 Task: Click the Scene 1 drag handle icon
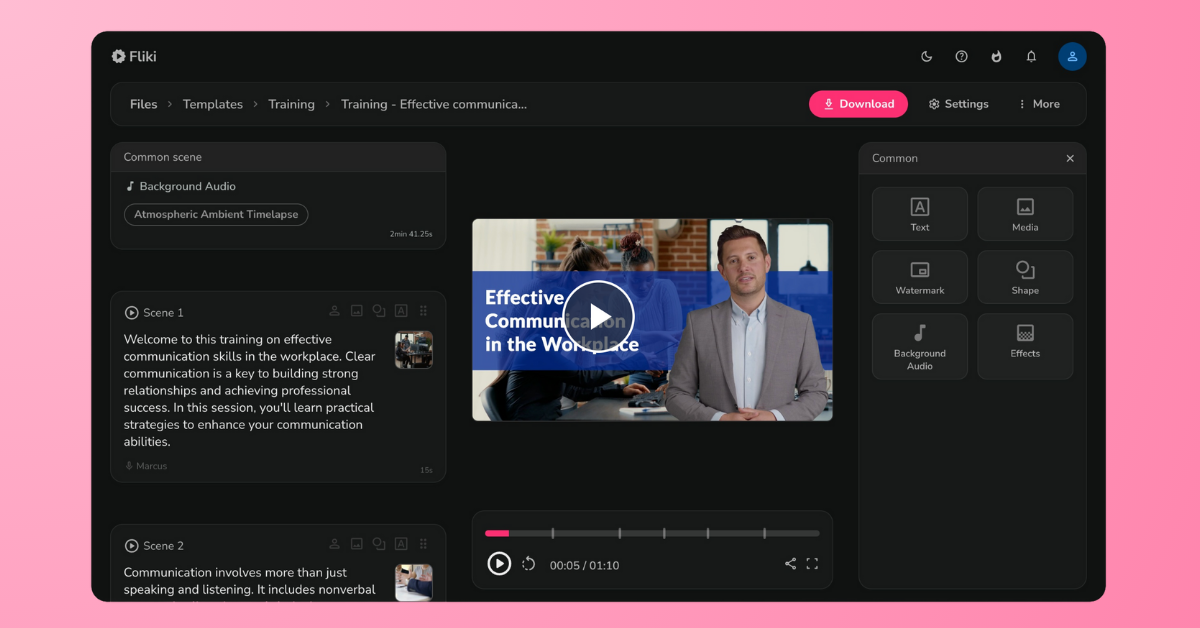(x=424, y=311)
